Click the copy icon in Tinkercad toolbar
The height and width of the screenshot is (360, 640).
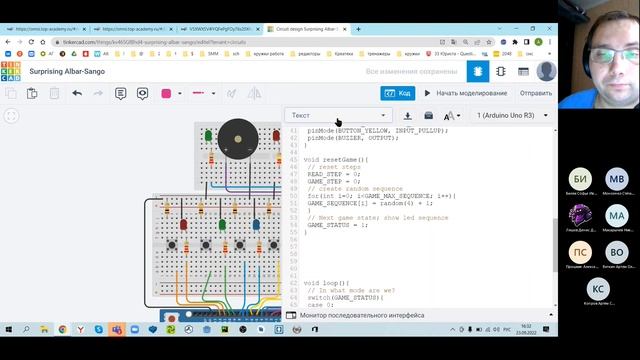pyautogui.click(x=11, y=93)
